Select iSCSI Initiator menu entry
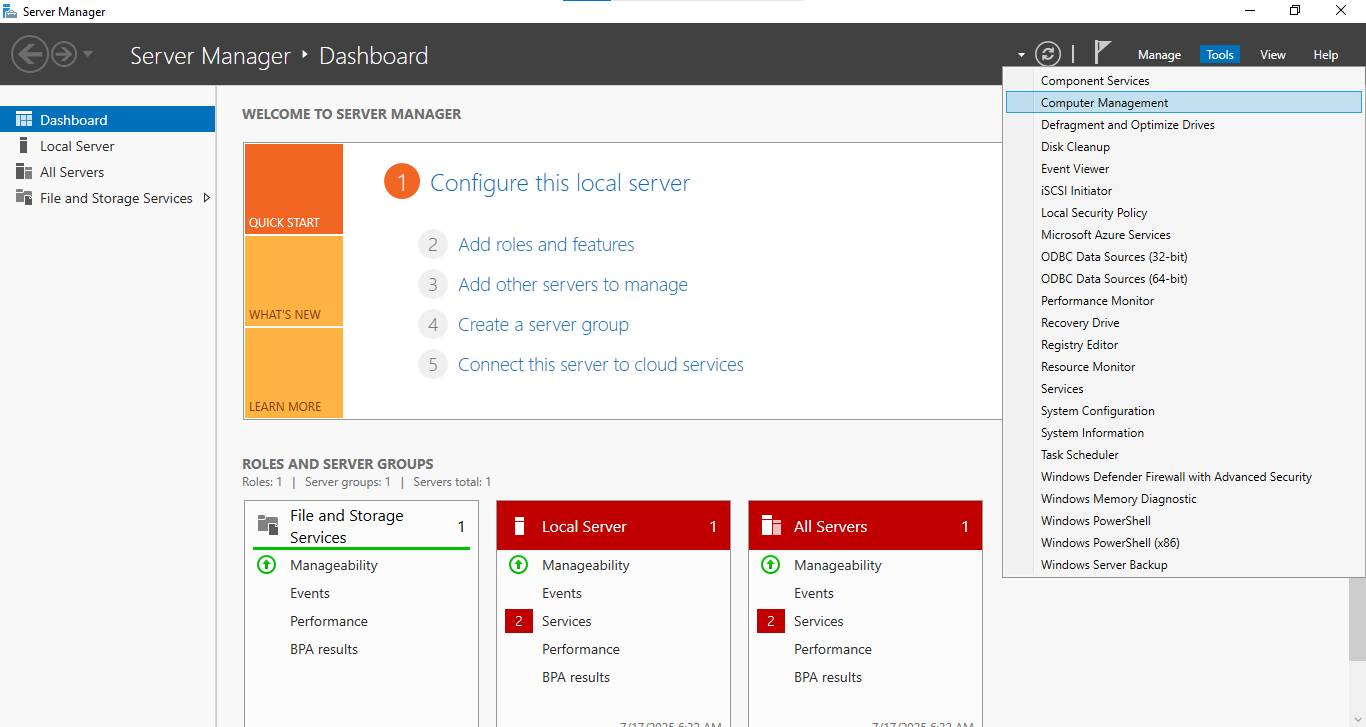Image resolution: width=1366 pixels, height=727 pixels. (1184, 191)
